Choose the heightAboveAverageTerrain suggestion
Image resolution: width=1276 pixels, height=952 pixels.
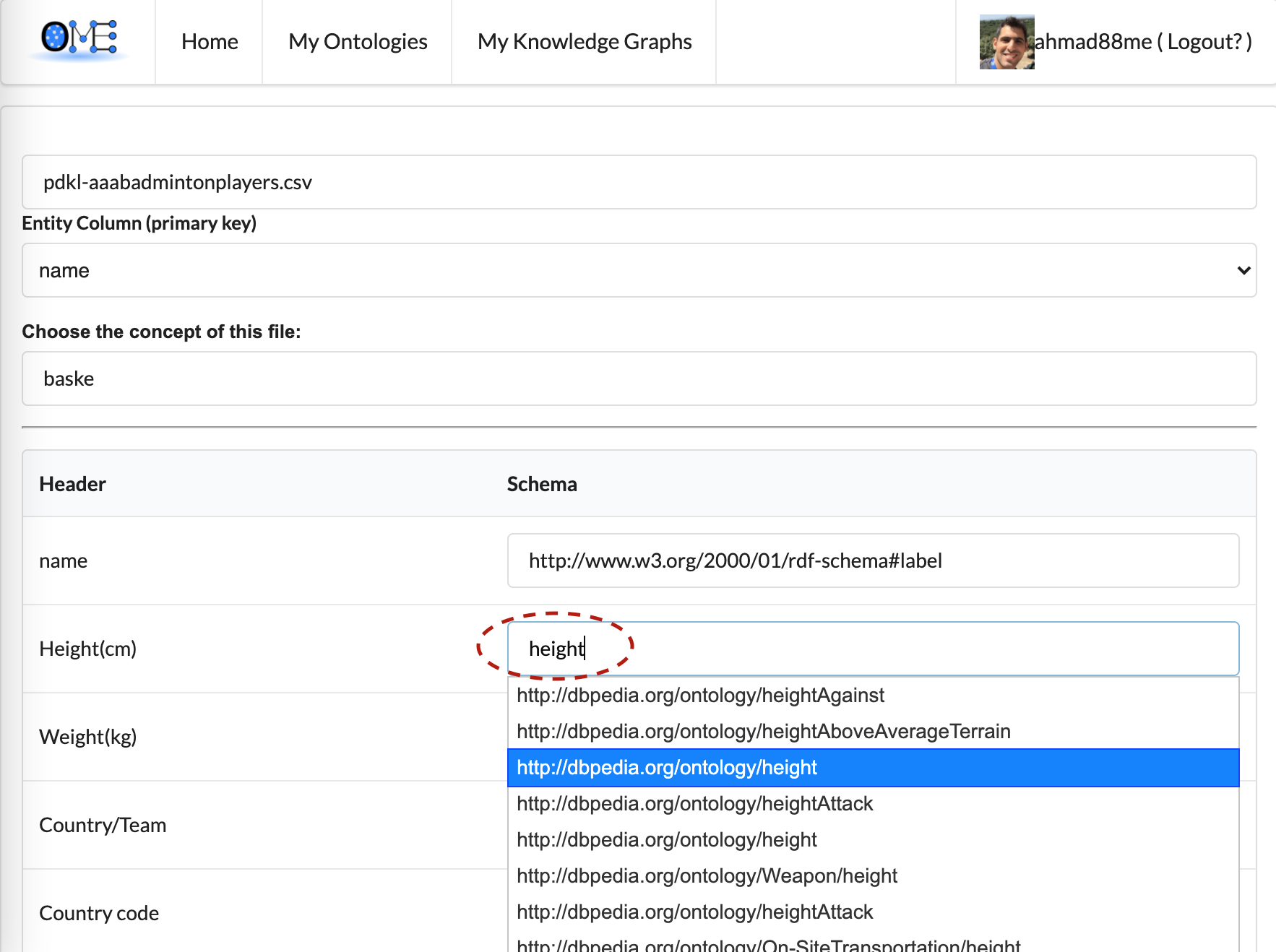point(763,731)
